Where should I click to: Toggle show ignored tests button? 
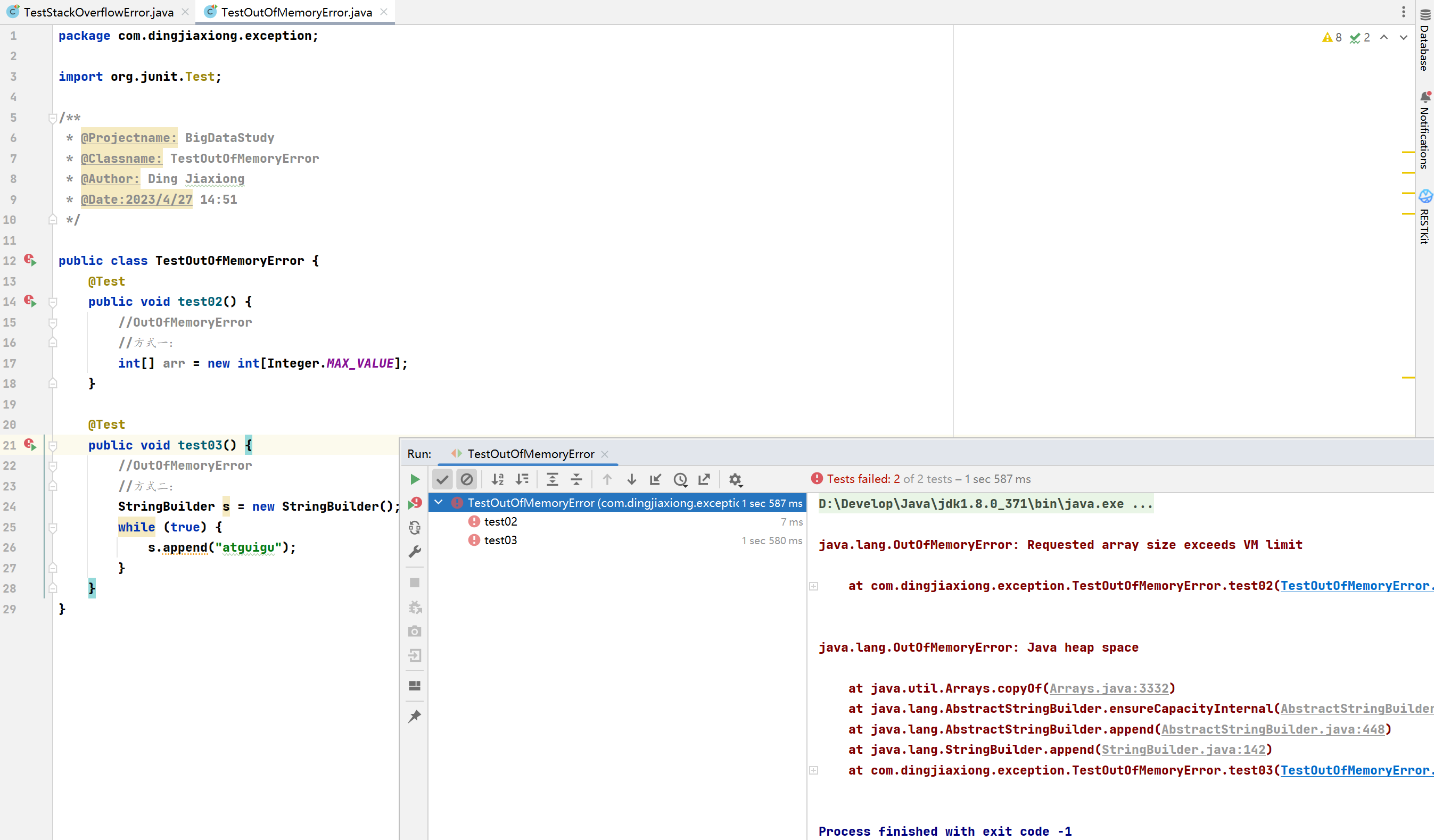467,479
